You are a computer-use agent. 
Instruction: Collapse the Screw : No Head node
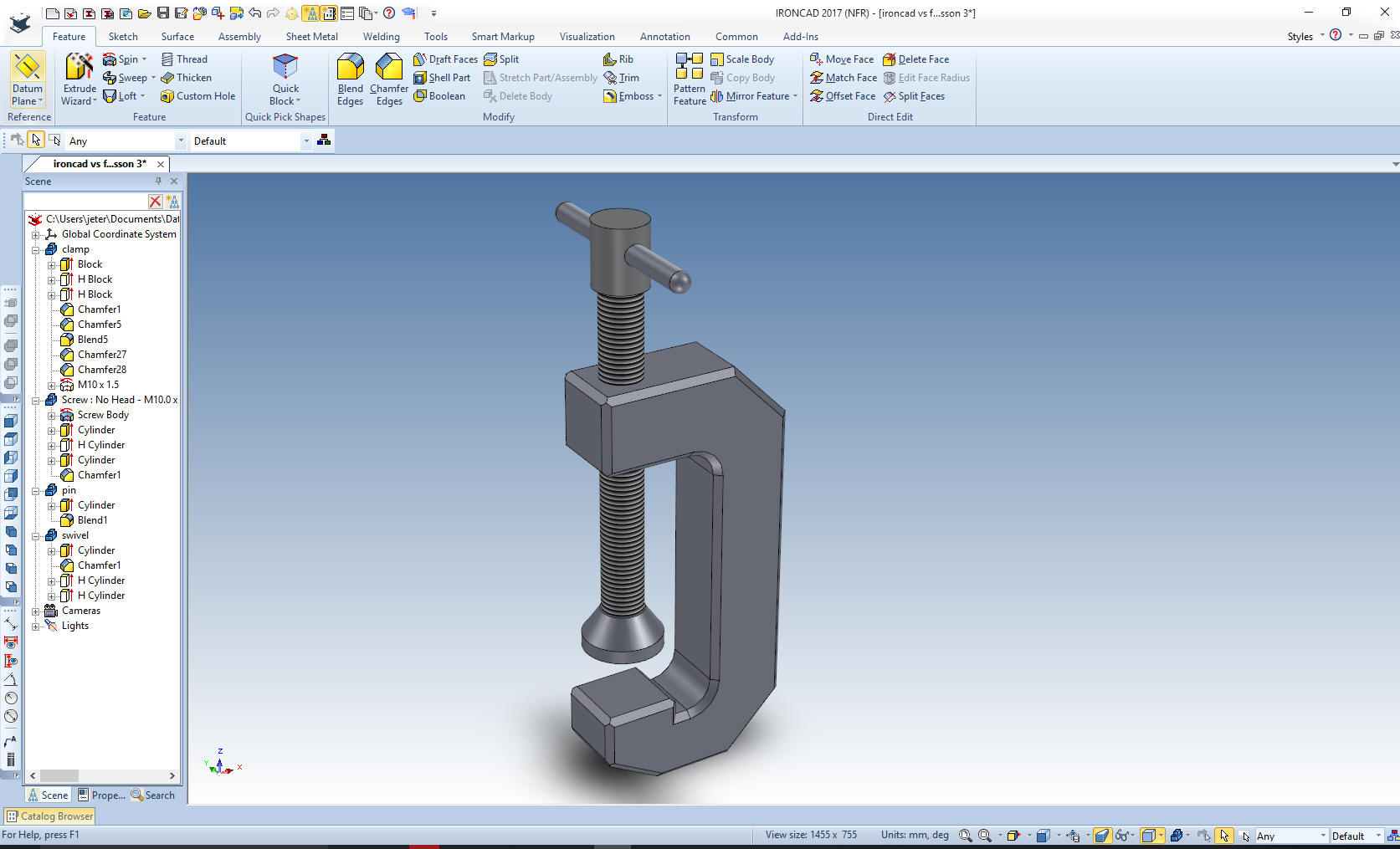(x=36, y=400)
